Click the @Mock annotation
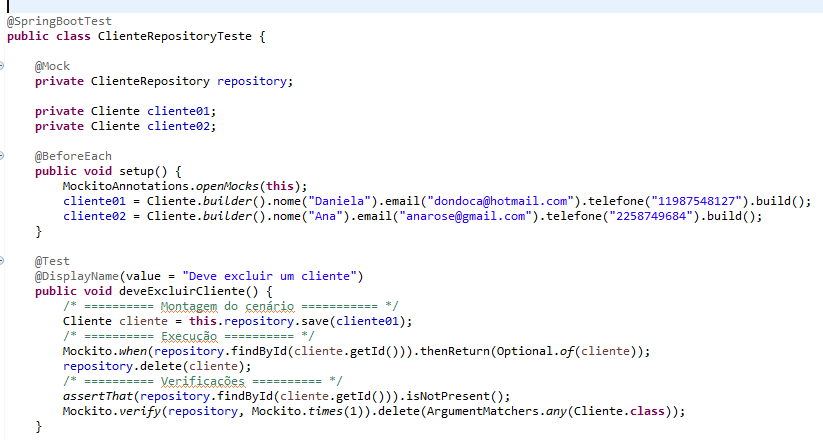823x440 pixels. coord(52,66)
